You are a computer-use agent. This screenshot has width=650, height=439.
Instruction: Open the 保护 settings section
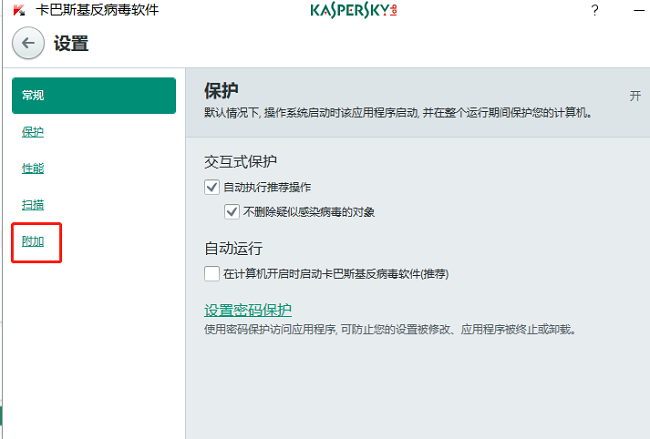(x=33, y=132)
